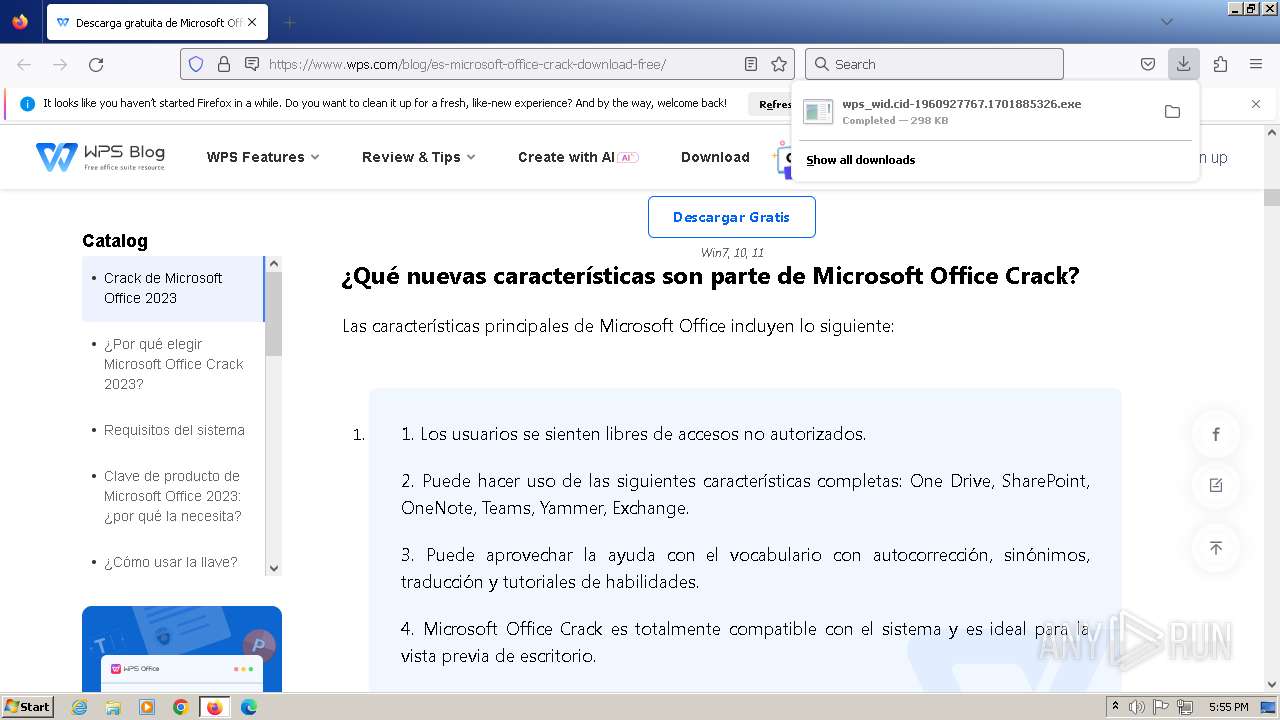Click the page vertical scrollbar thumb

tap(1272, 197)
